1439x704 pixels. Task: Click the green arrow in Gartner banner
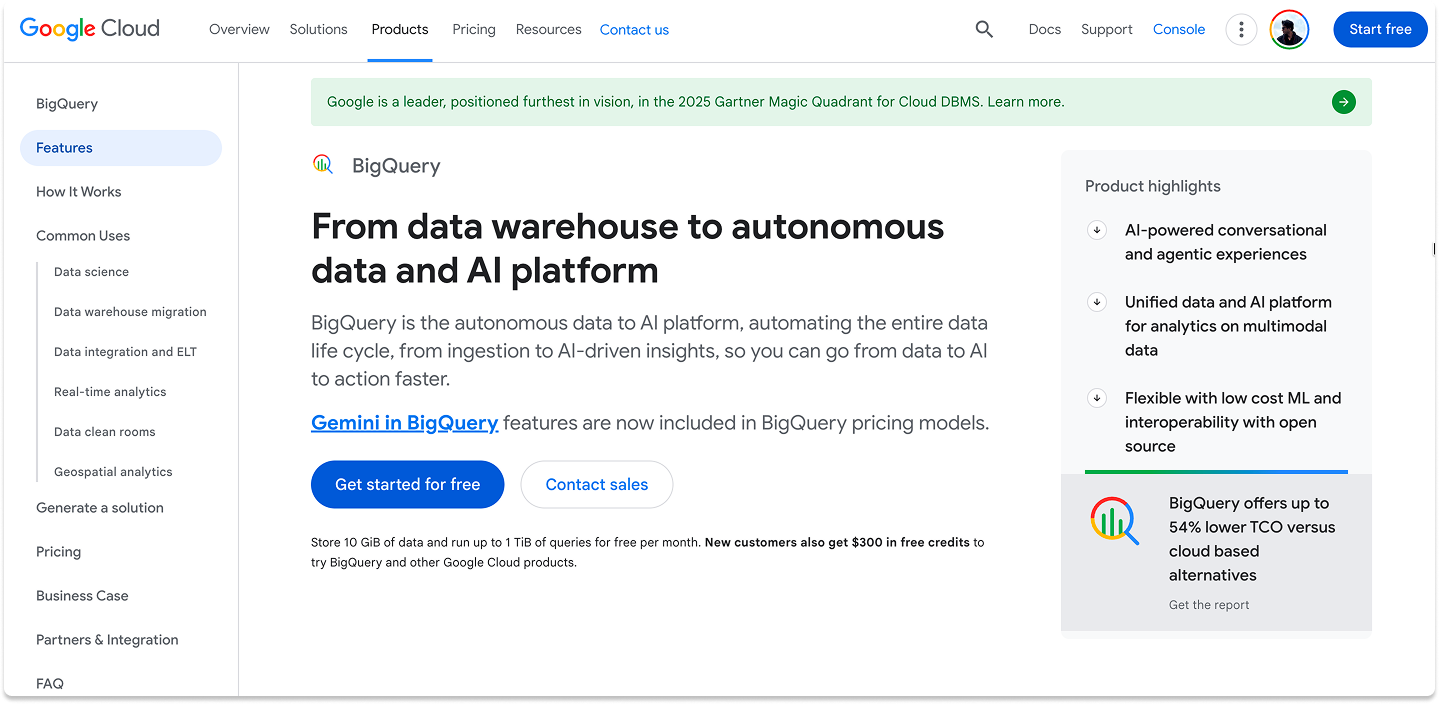pos(1344,102)
